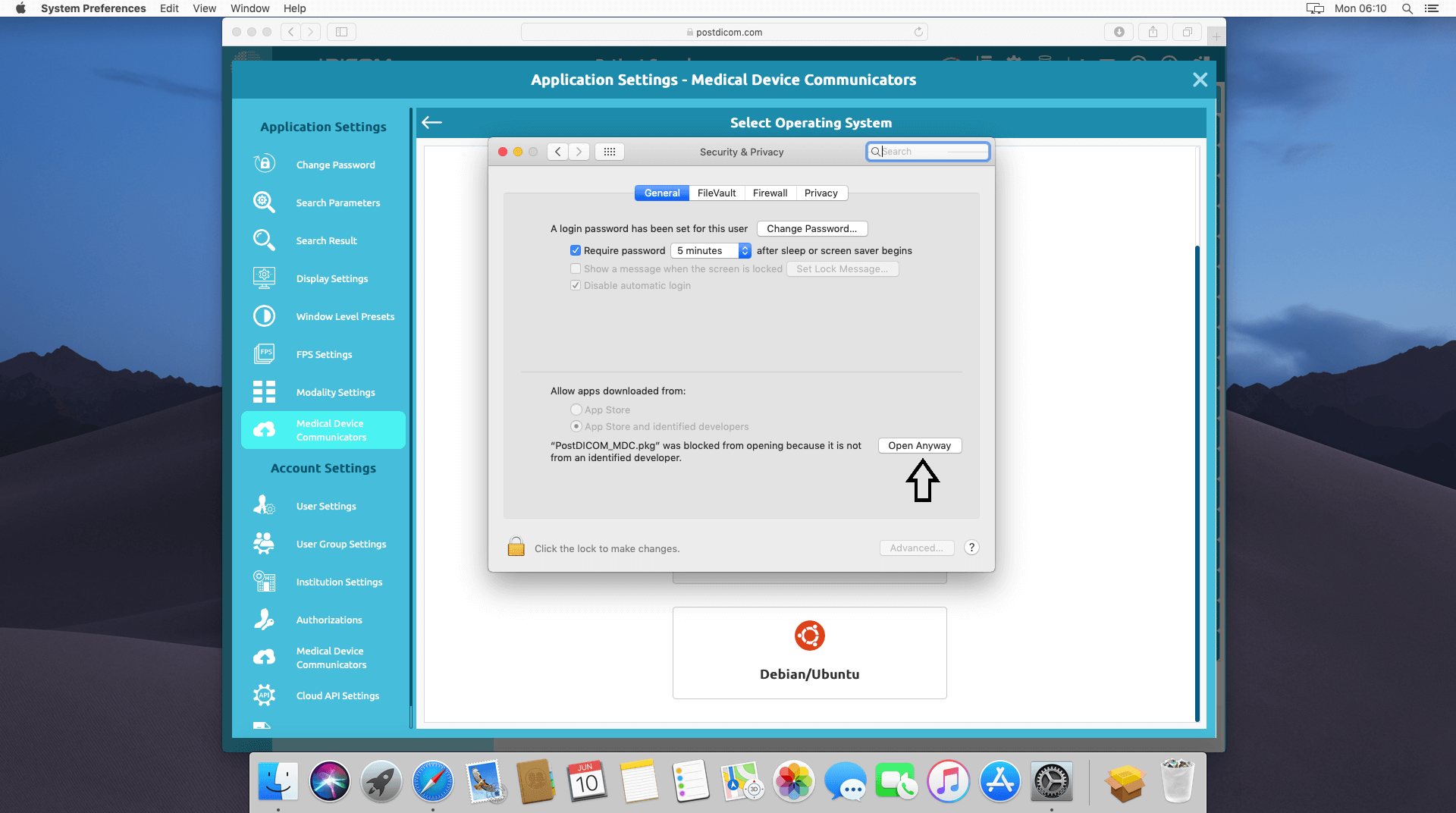The image size is (1456, 813).
Task: Open the Edit menu
Action: point(169,8)
